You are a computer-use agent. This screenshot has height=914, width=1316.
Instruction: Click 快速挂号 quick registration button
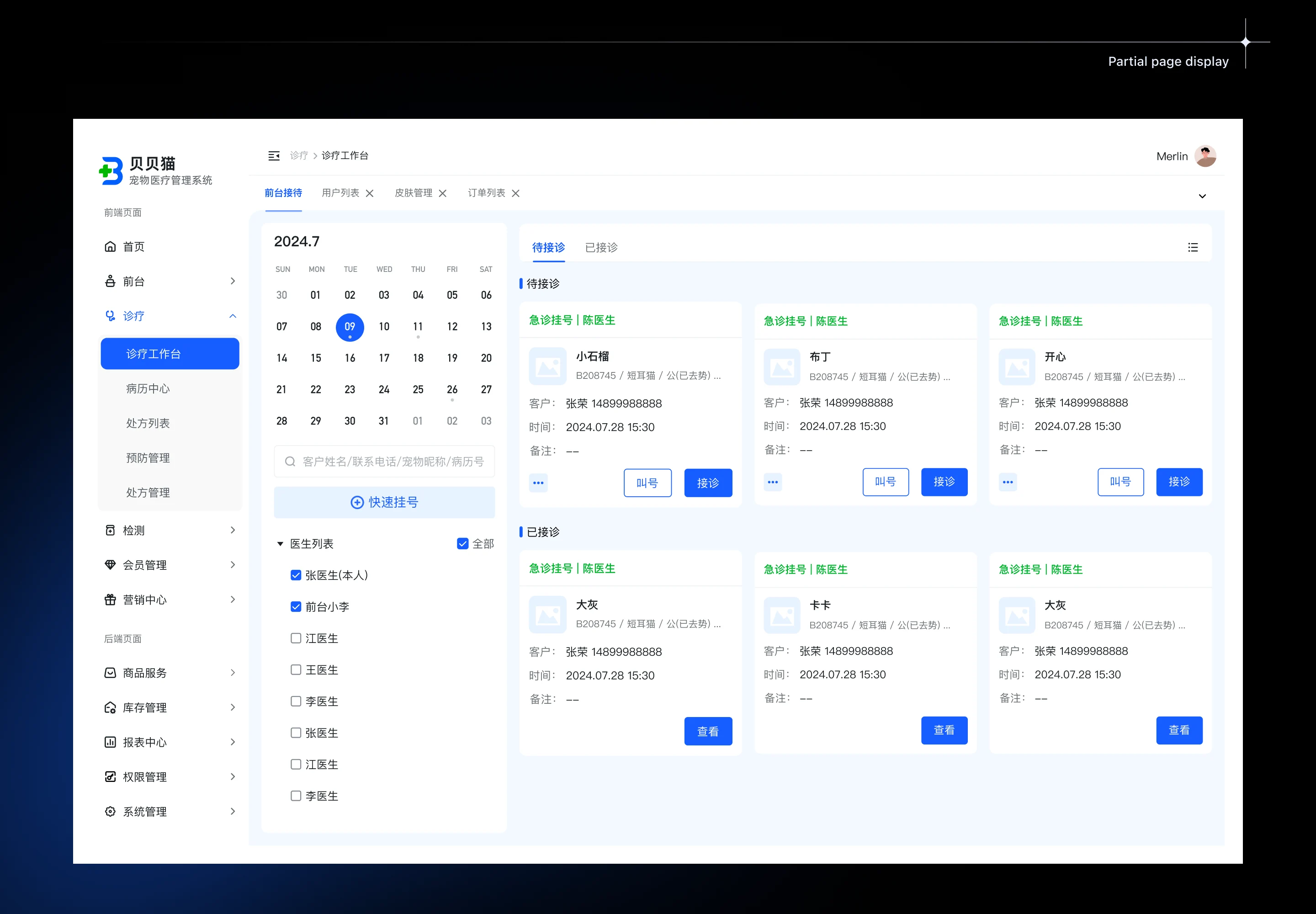[384, 502]
